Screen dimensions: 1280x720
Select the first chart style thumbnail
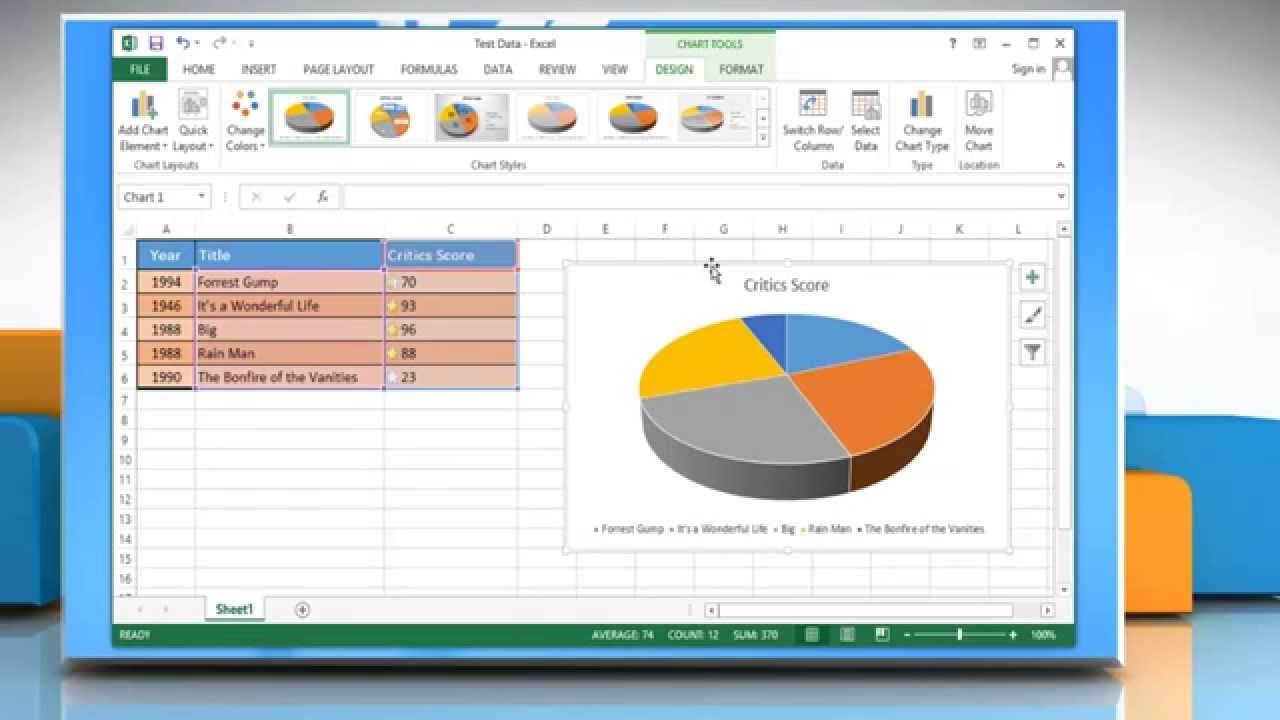click(x=310, y=117)
